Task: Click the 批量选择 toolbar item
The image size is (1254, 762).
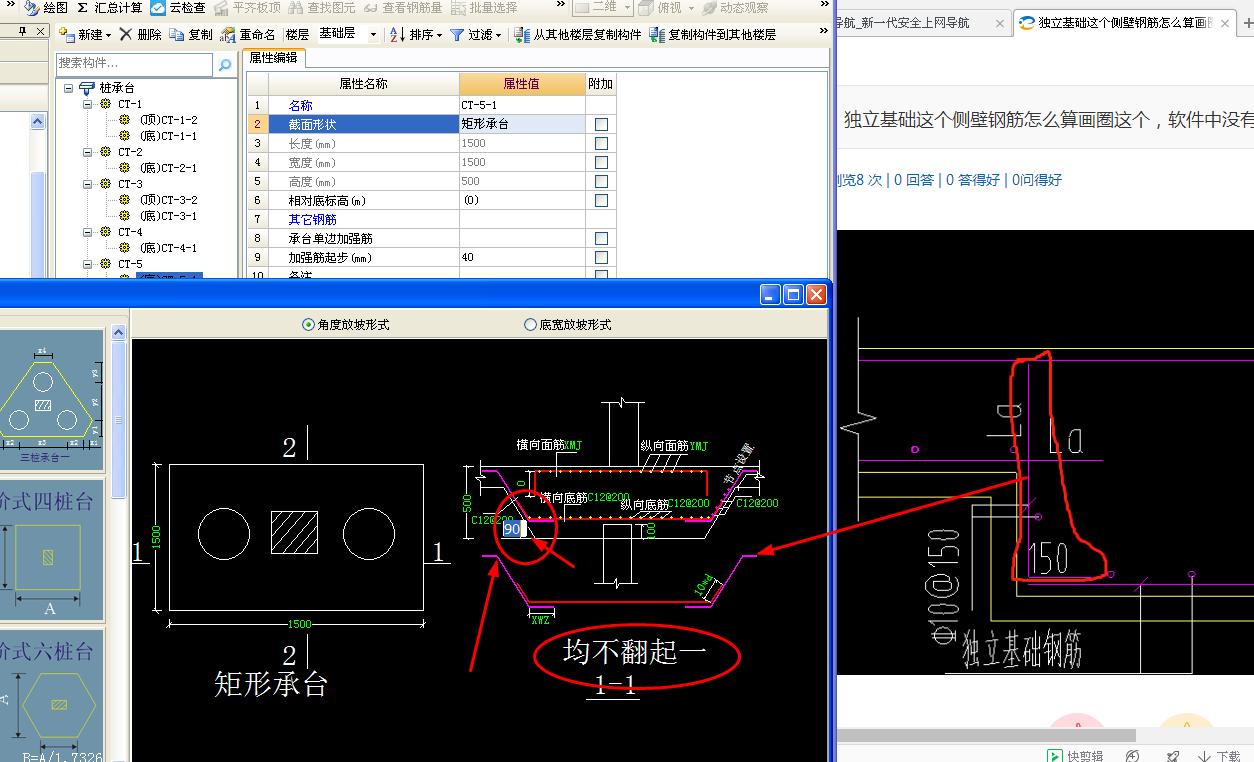Action: 484,8
